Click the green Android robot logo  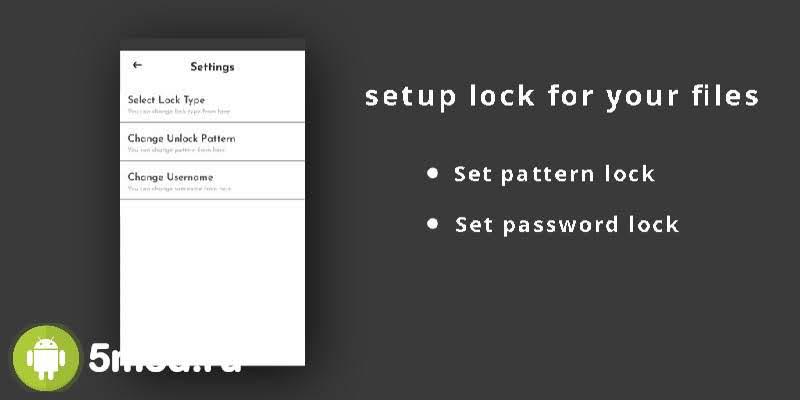[45, 358]
